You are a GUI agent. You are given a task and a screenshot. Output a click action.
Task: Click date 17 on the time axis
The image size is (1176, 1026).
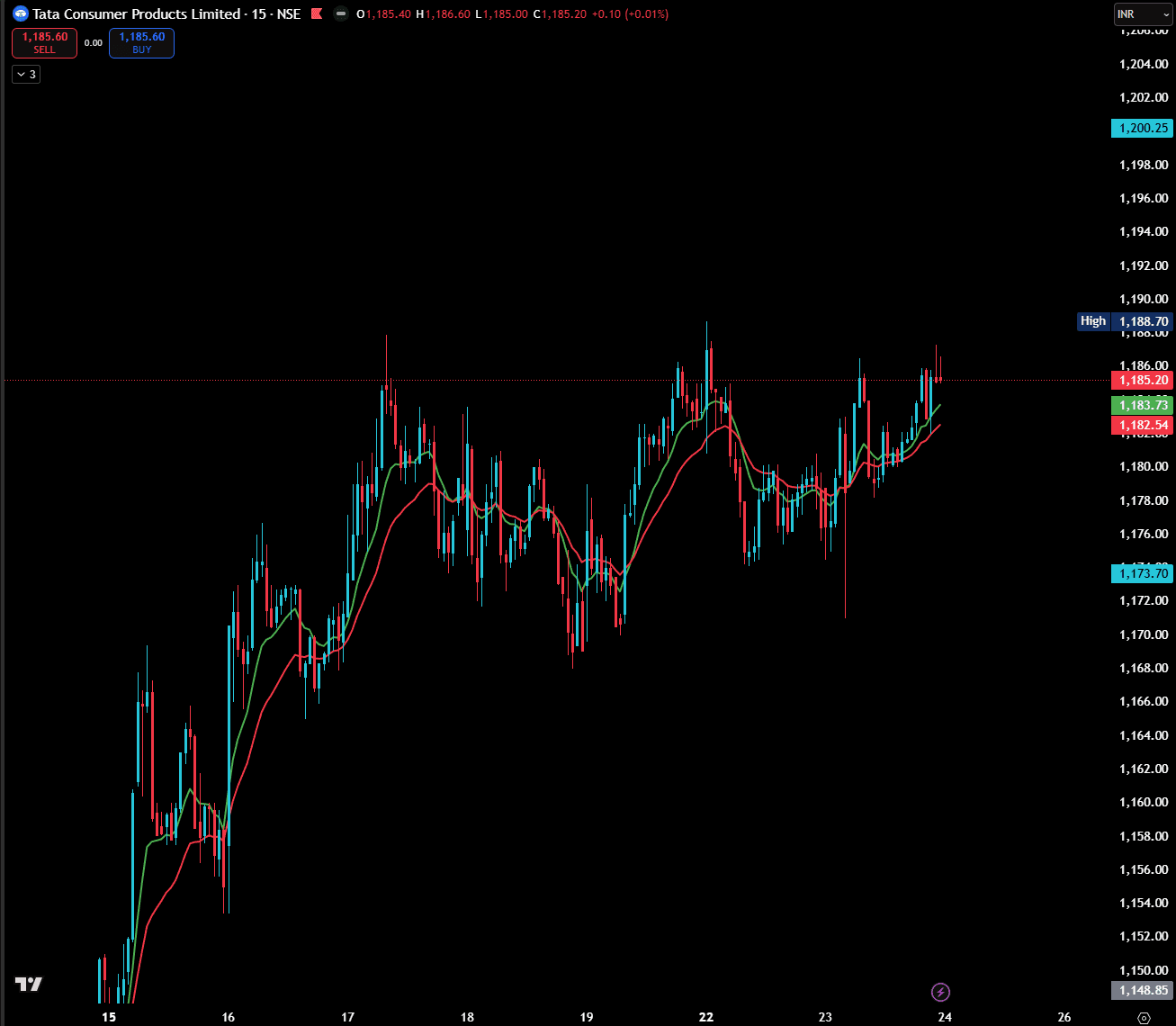[348, 1017]
